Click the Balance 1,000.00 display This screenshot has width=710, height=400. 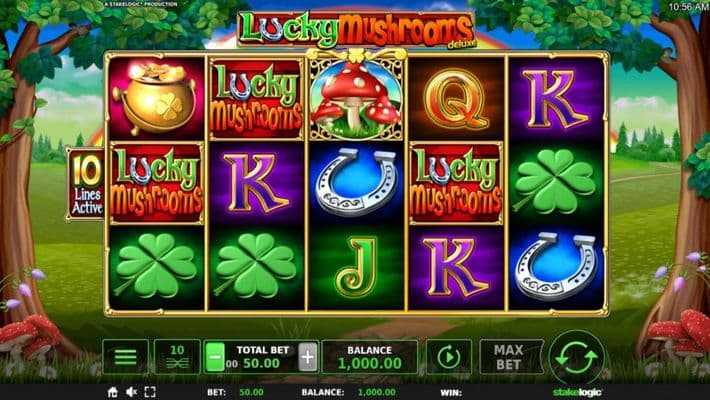(x=369, y=357)
